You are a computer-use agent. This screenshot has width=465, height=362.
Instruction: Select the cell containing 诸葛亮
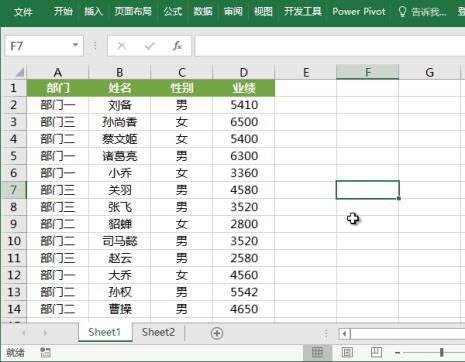tap(120, 156)
